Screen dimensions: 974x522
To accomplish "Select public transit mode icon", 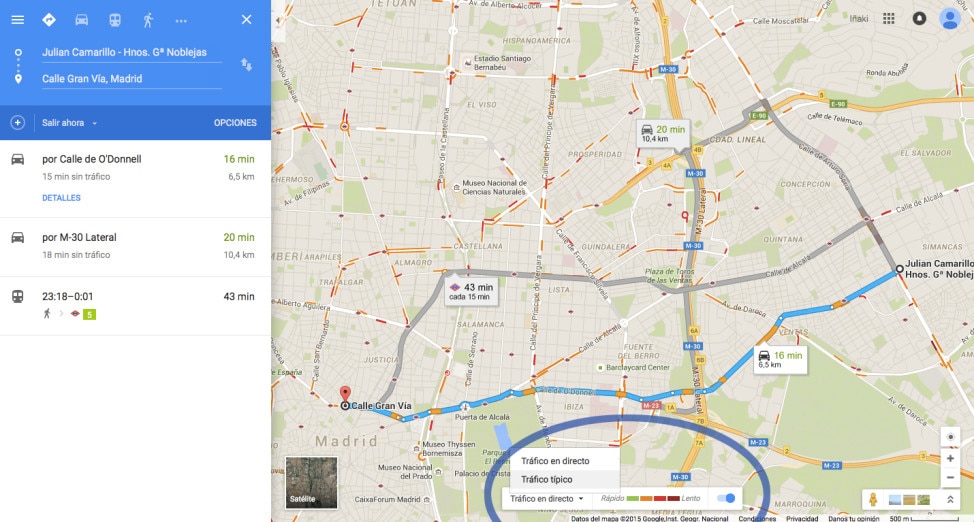I will pos(115,20).
